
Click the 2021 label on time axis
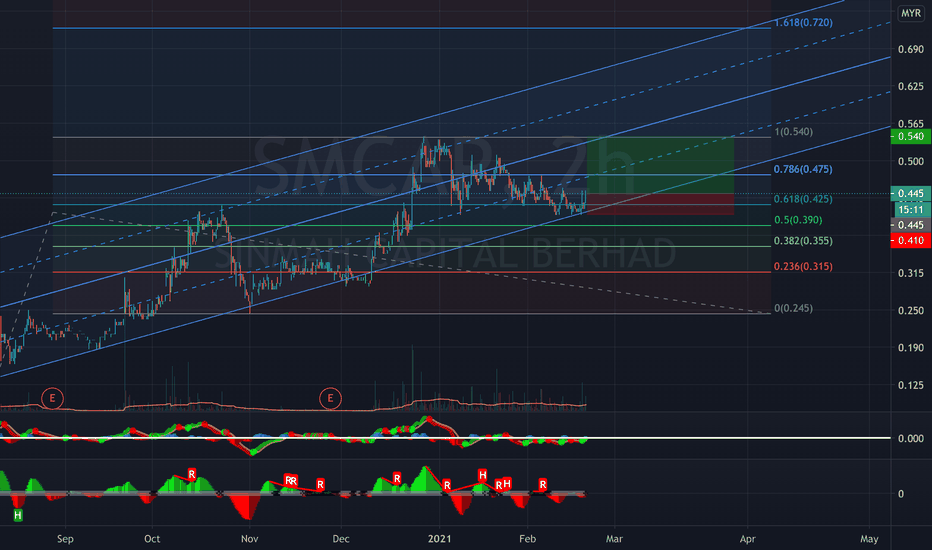coord(439,539)
